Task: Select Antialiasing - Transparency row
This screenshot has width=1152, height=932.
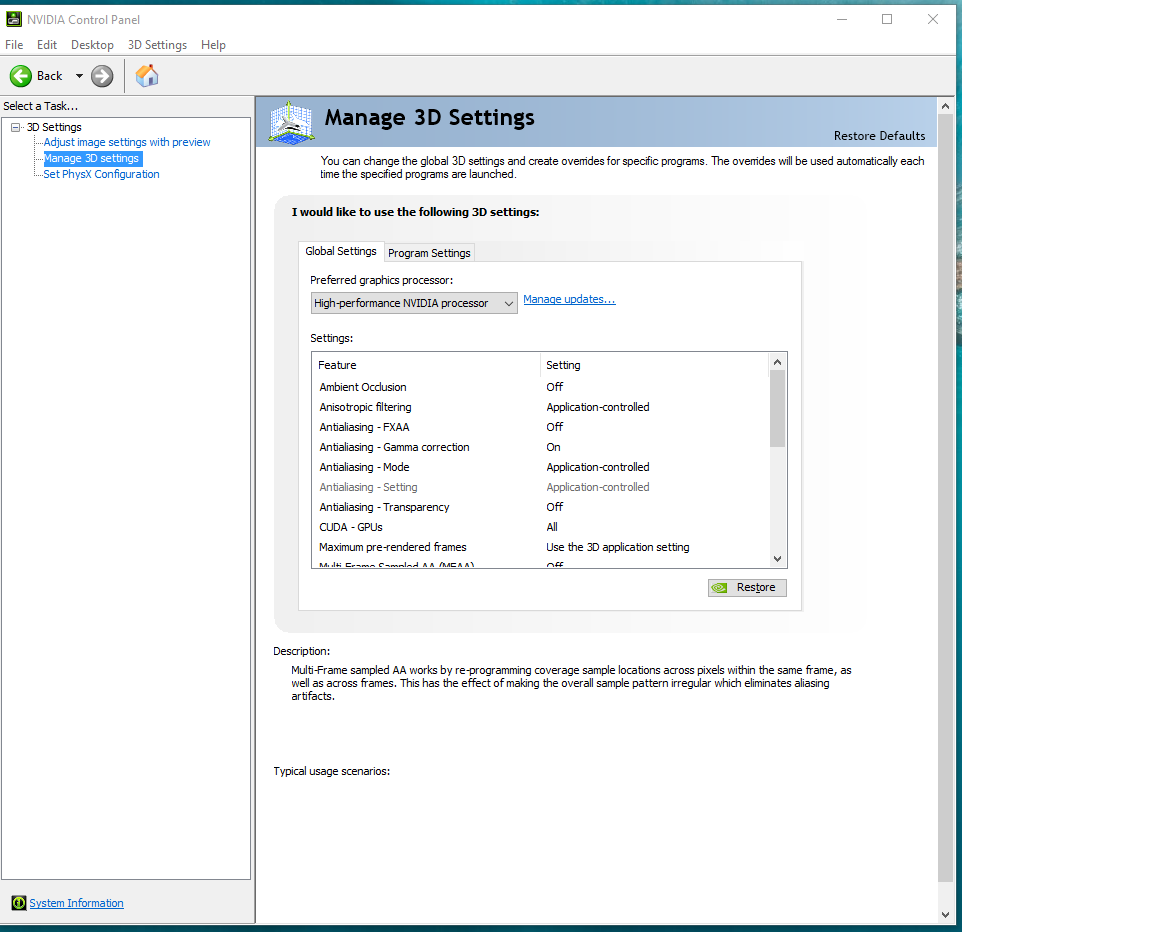Action: pyautogui.click(x=541, y=507)
